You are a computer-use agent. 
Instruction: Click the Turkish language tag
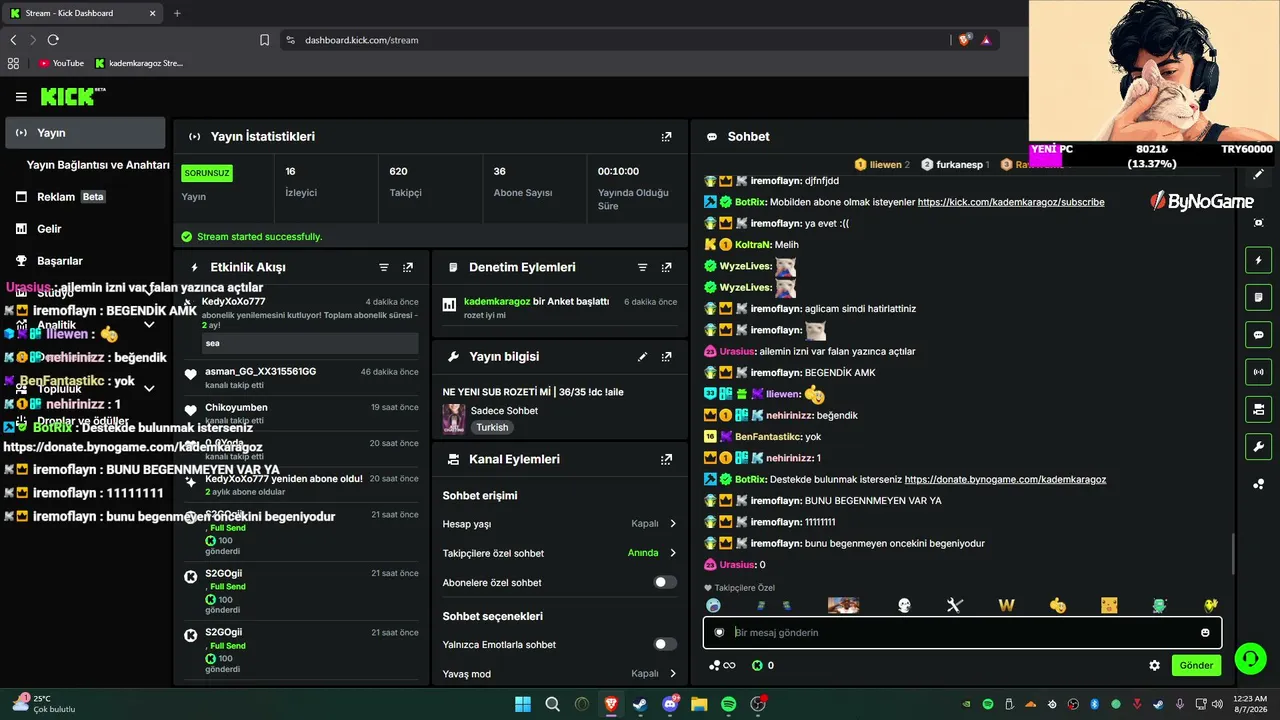[492, 427]
